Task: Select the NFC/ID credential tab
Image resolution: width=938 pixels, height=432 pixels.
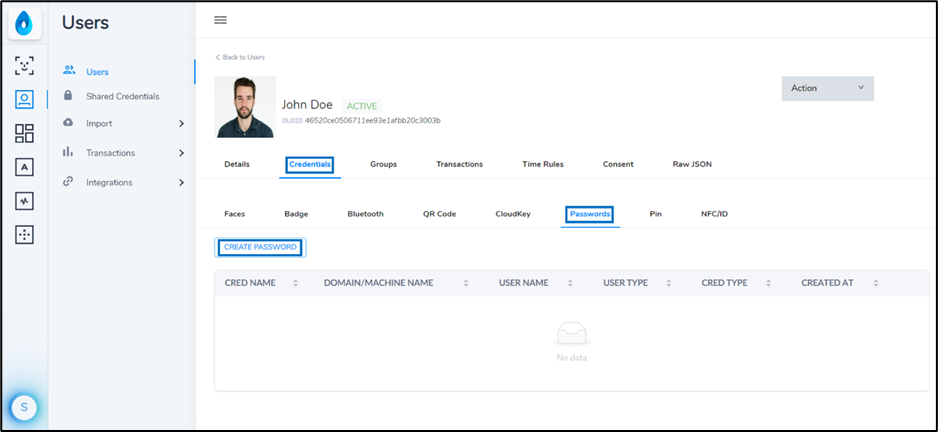Action: tap(714, 214)
